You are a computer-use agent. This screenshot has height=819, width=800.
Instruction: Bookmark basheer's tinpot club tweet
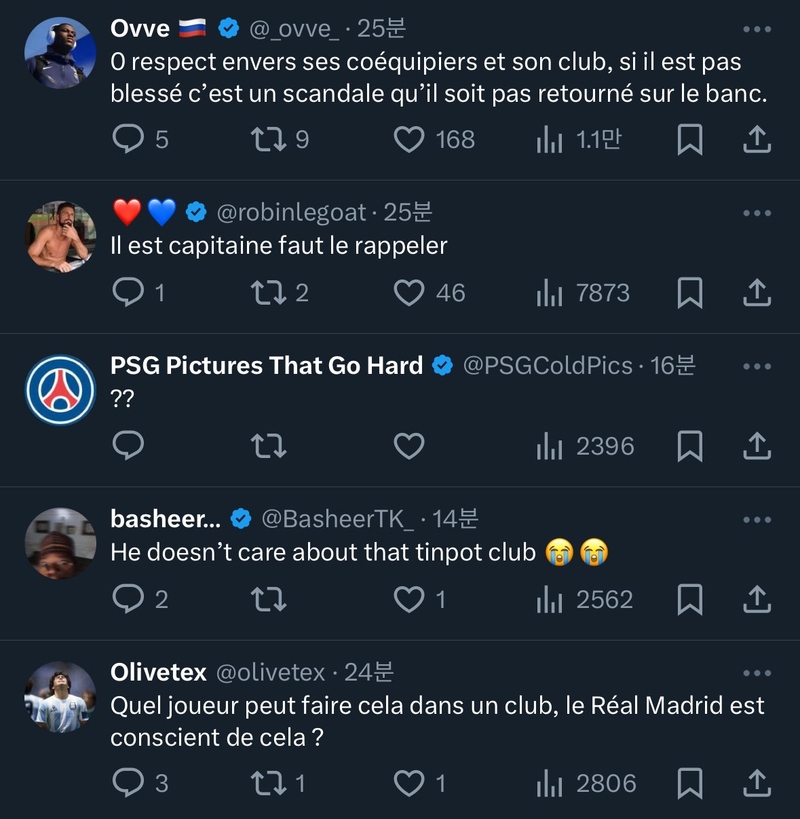[x=690, y=598]
